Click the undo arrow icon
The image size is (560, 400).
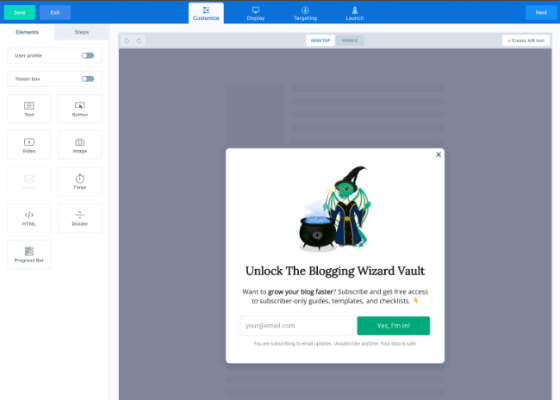127,41
